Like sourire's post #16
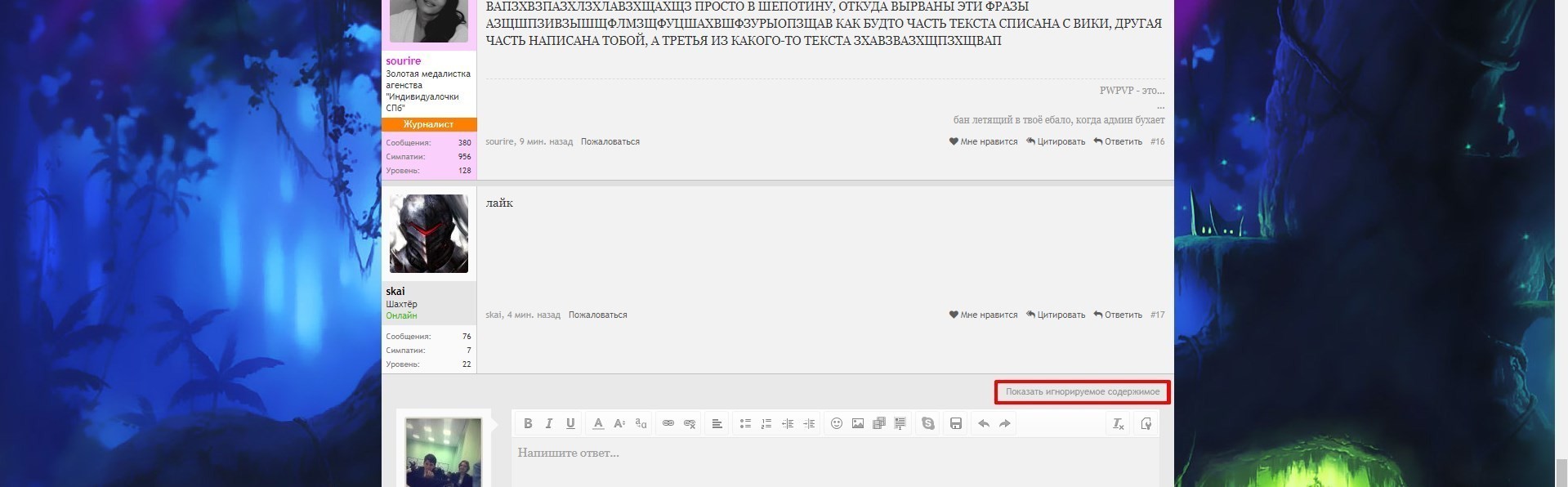 point(983,142)
